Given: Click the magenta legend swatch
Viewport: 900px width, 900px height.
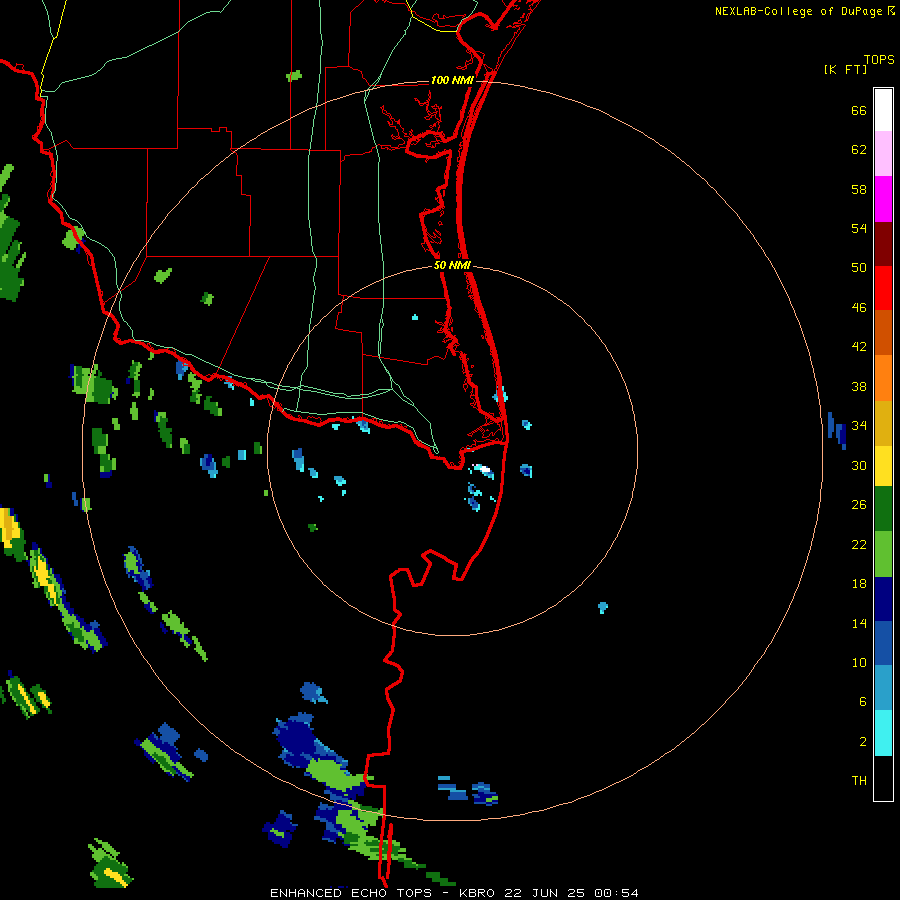Looking at the screenshot, I should [x=883, y=199].
